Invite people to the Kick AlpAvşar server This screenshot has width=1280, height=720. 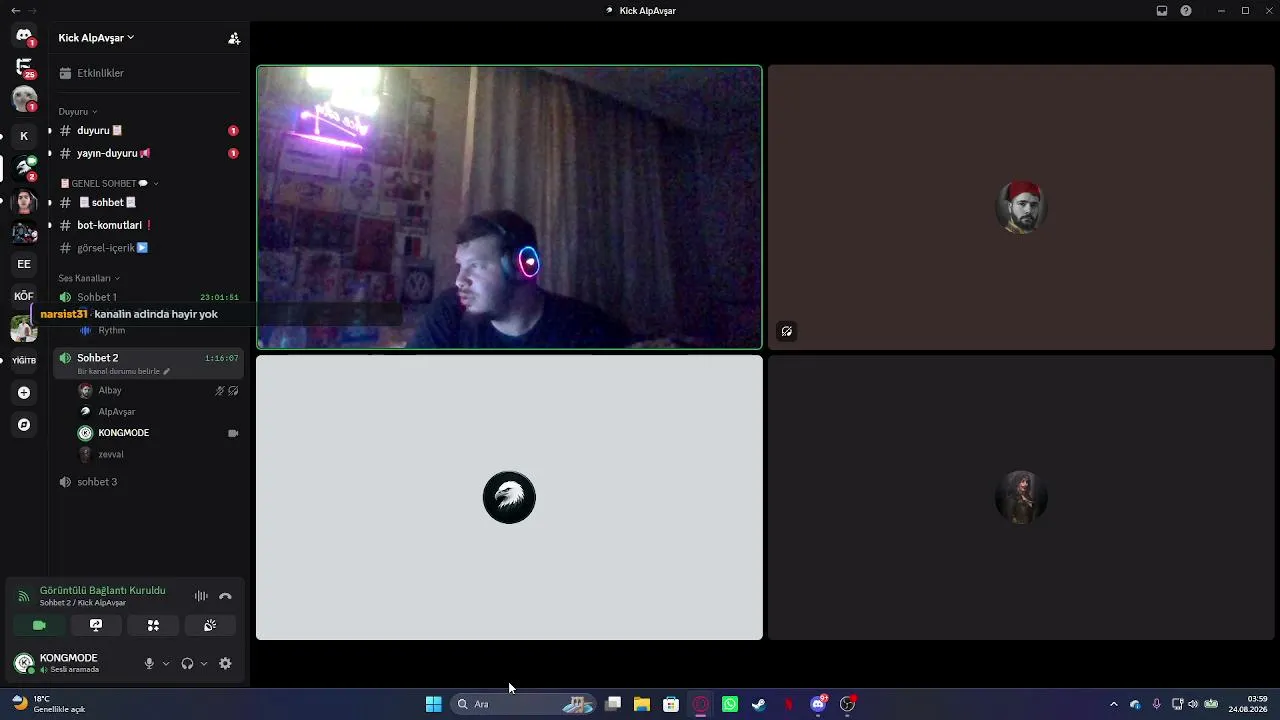tap(234, 38)
